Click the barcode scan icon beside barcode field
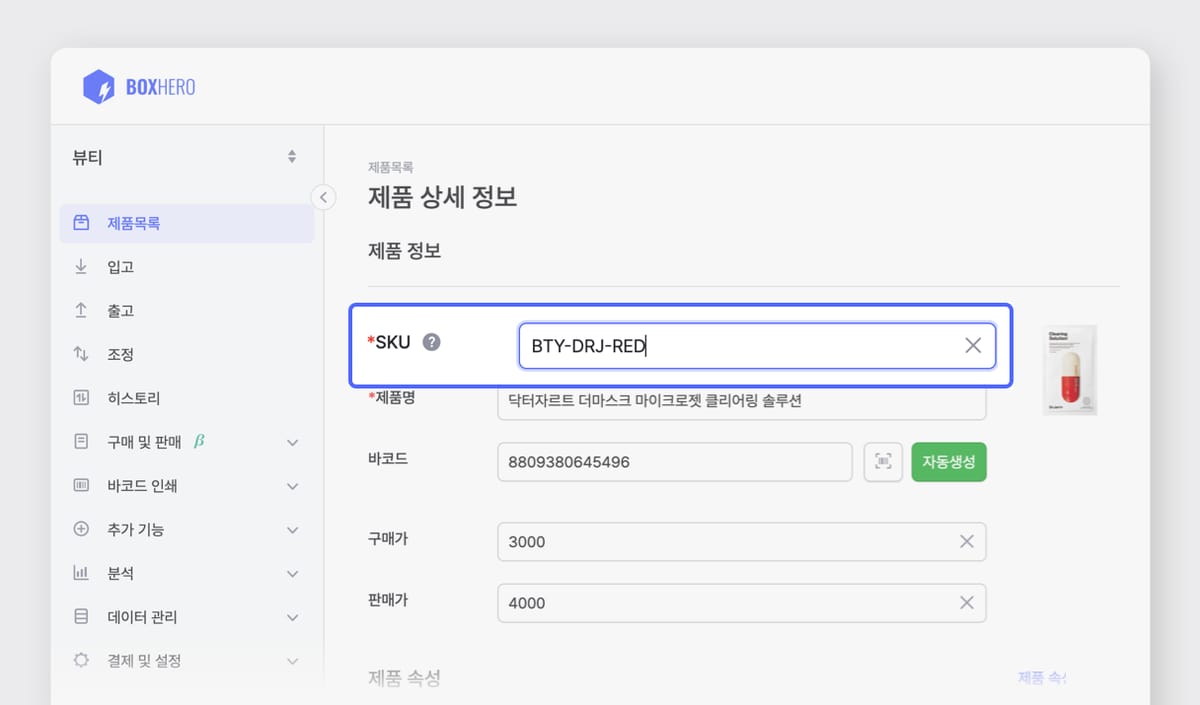Screen dimensions: 1200x705 (x=883, y=462)
